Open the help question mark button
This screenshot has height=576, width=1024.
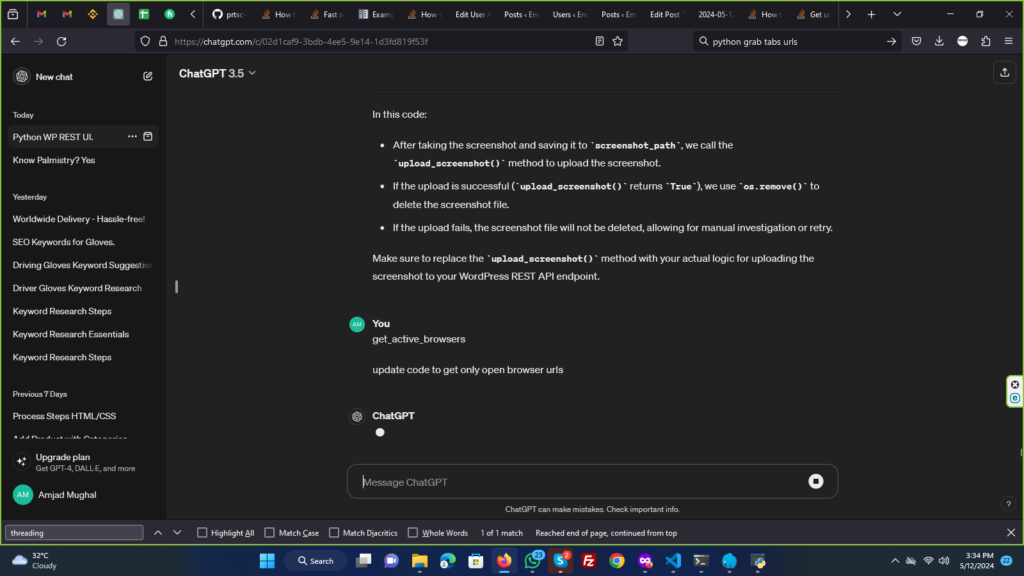[x=1007, y=504]
